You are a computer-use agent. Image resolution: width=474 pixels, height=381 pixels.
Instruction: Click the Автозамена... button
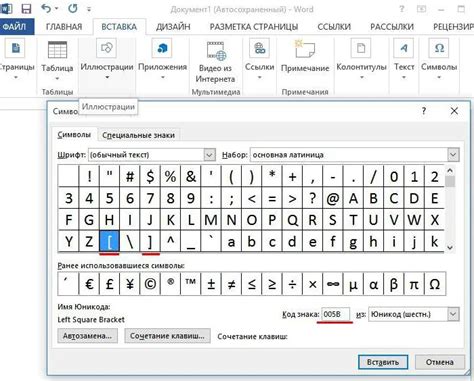click(87, 336)
